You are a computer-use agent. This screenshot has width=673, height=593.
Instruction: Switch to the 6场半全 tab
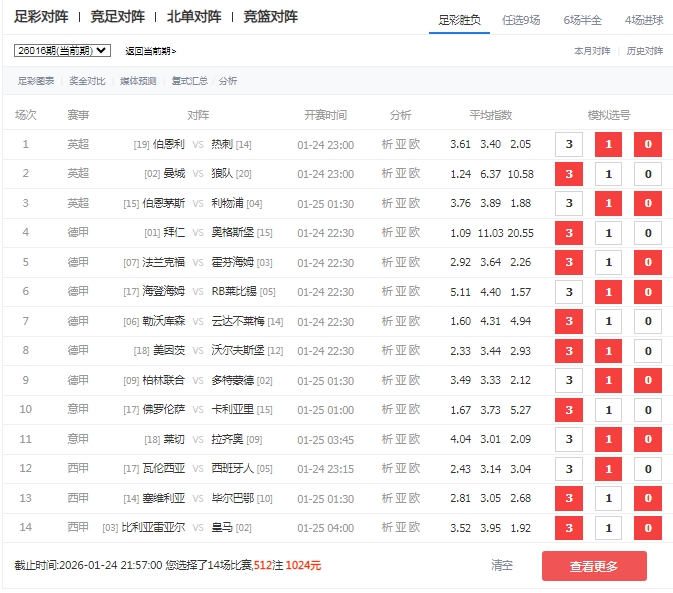coord(582,19)
